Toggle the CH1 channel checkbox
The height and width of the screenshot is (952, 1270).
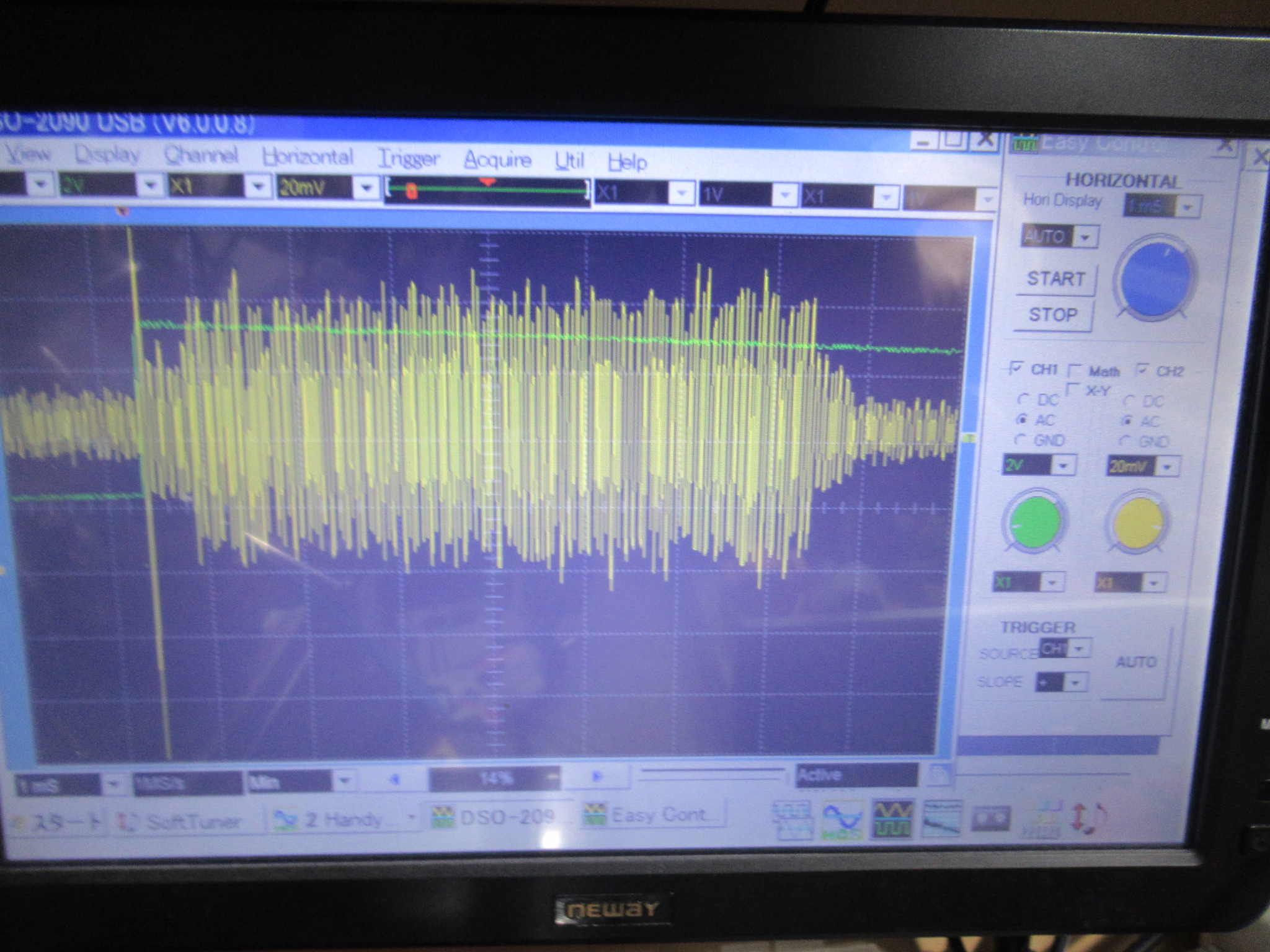(x=1015, y=368)
